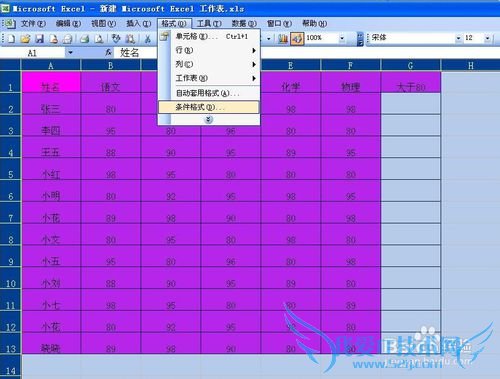Click the Excel workbook icon in menu bar
Viewport: 500px width, 379px height.
pos(10,24)
